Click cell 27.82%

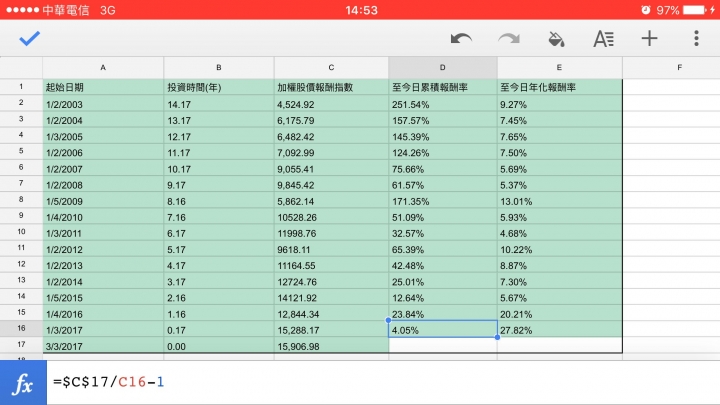pos(560,330)
